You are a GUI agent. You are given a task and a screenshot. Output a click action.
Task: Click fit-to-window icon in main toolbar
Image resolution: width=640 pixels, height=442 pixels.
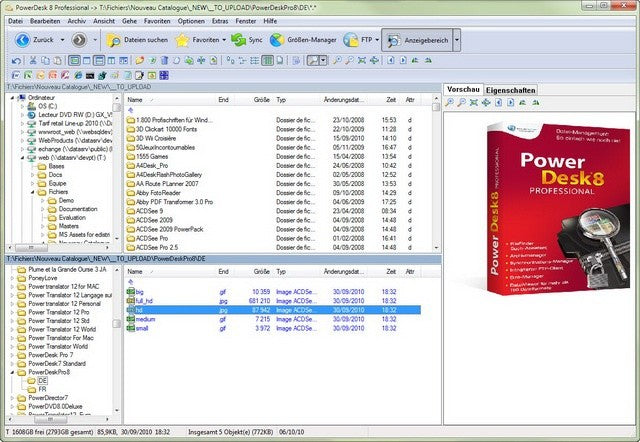362,61
